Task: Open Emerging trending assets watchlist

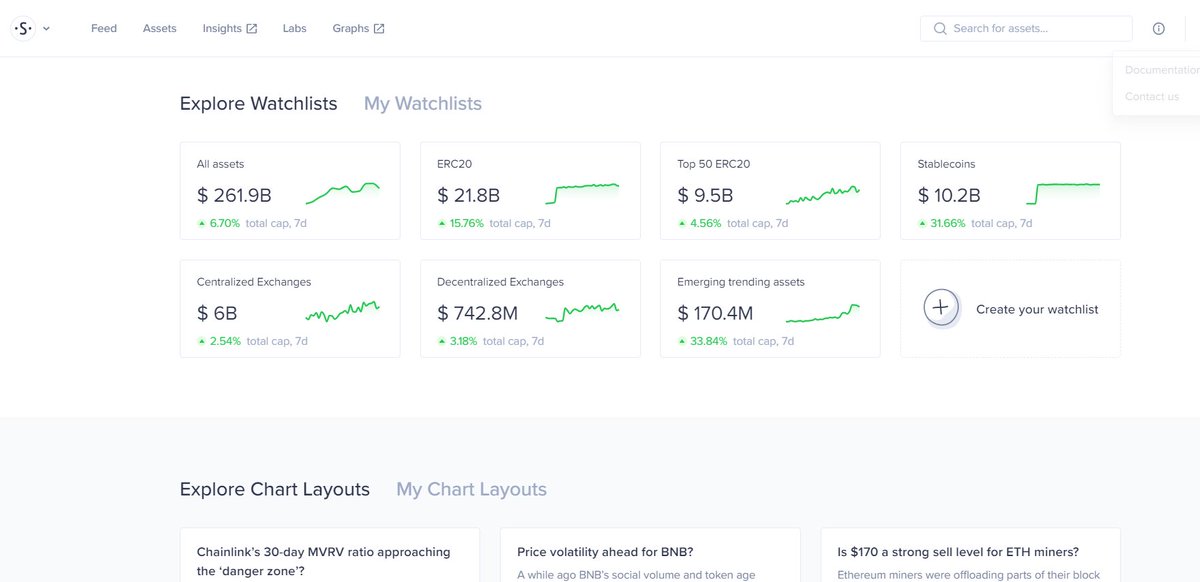Action: pos(770,309)
